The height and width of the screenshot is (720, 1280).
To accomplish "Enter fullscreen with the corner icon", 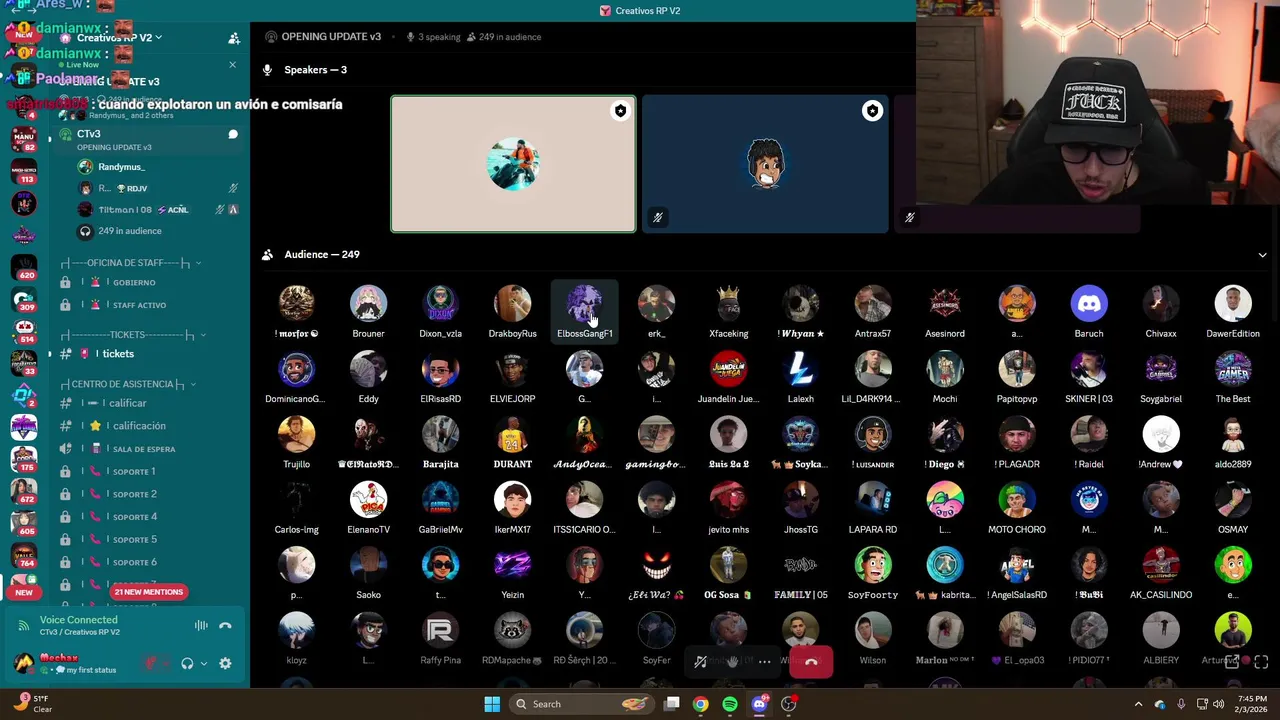I will tap(1261, 662).
